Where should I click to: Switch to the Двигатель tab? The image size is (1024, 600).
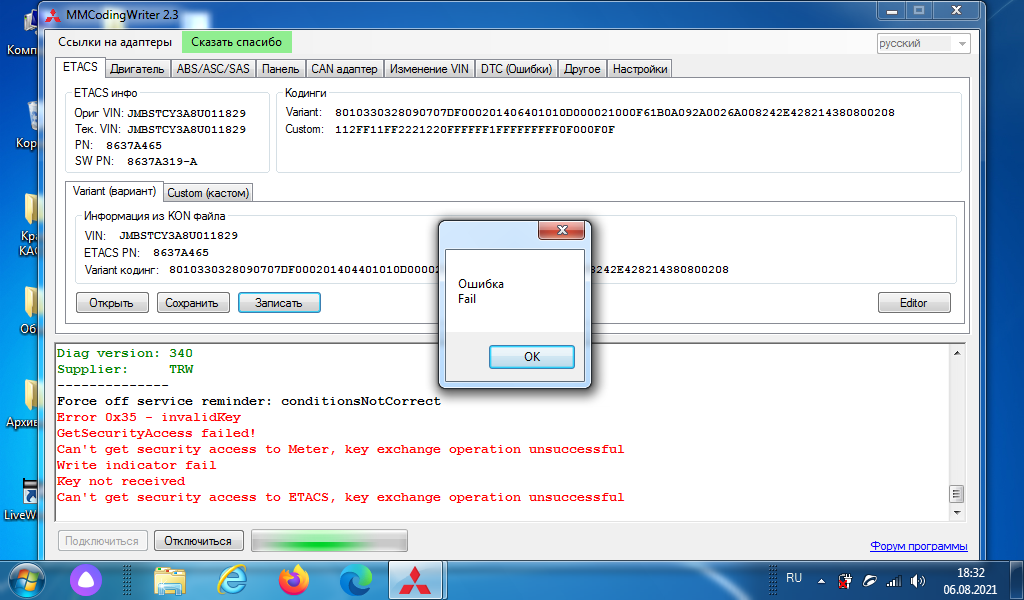[x=137, y=69]
